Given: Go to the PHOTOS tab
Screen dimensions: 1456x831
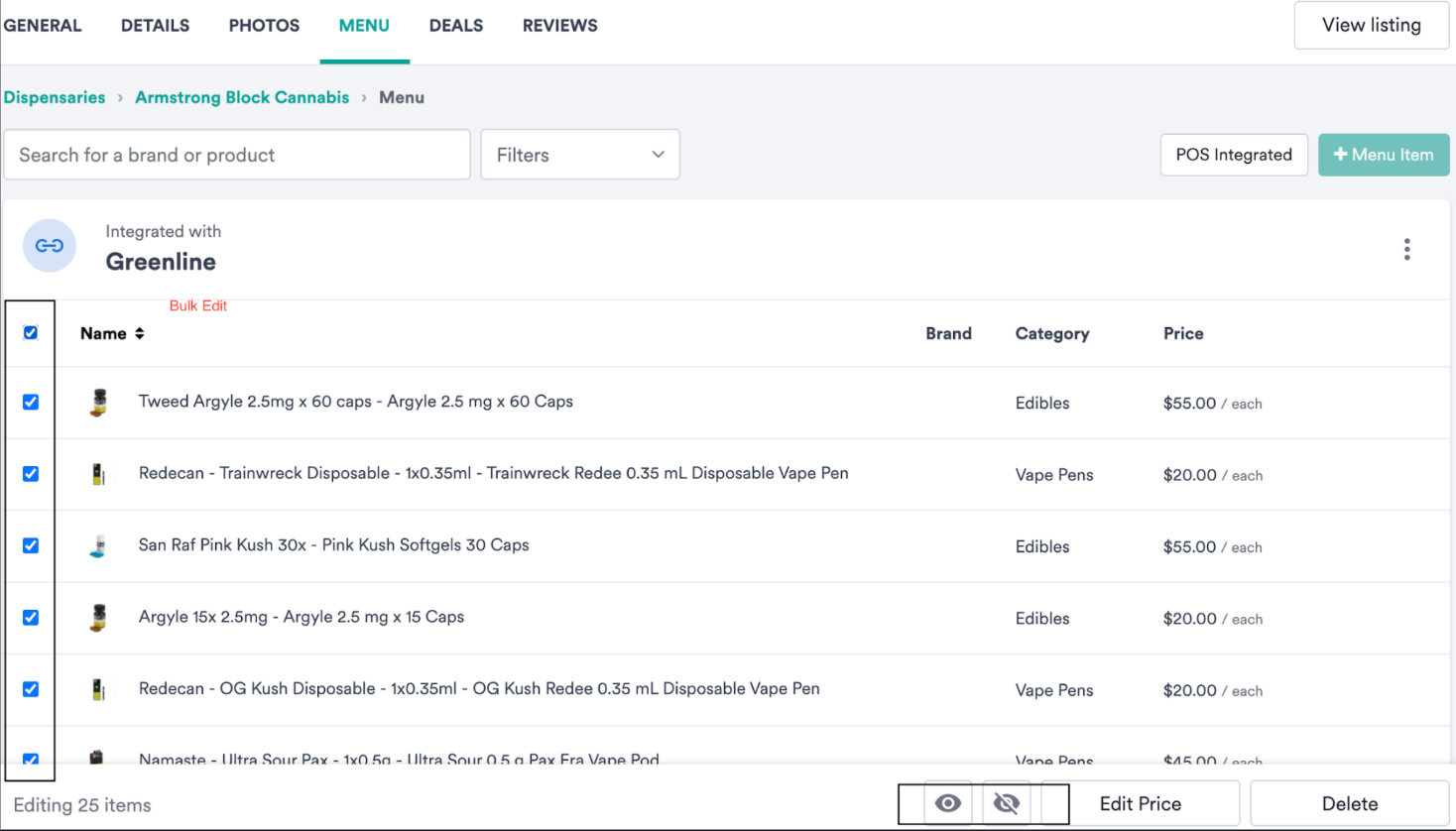Looking at the screenshot, I should click(264, 26).
